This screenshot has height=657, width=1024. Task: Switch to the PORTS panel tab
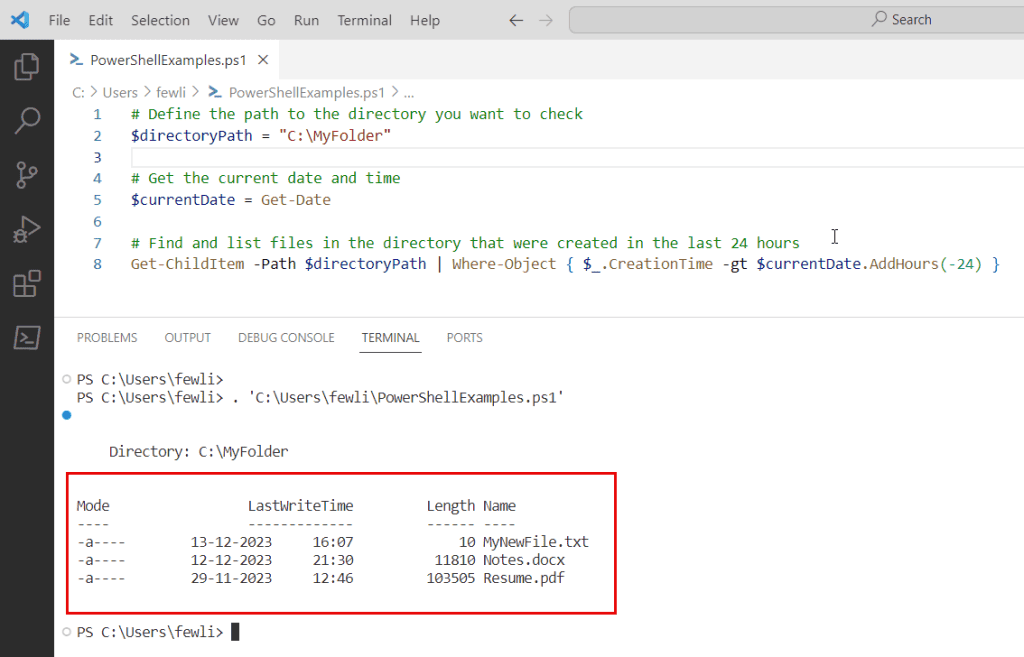pos(464,338)
